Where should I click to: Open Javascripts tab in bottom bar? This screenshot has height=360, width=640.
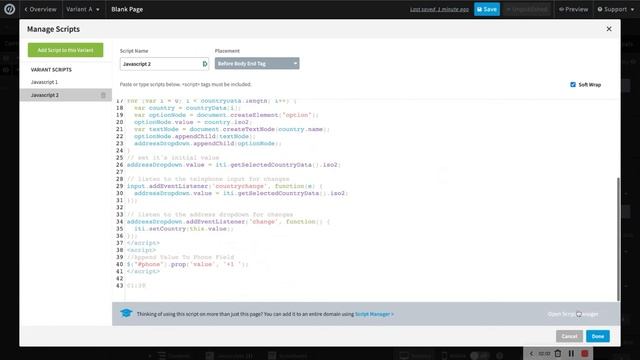(230, 356)
